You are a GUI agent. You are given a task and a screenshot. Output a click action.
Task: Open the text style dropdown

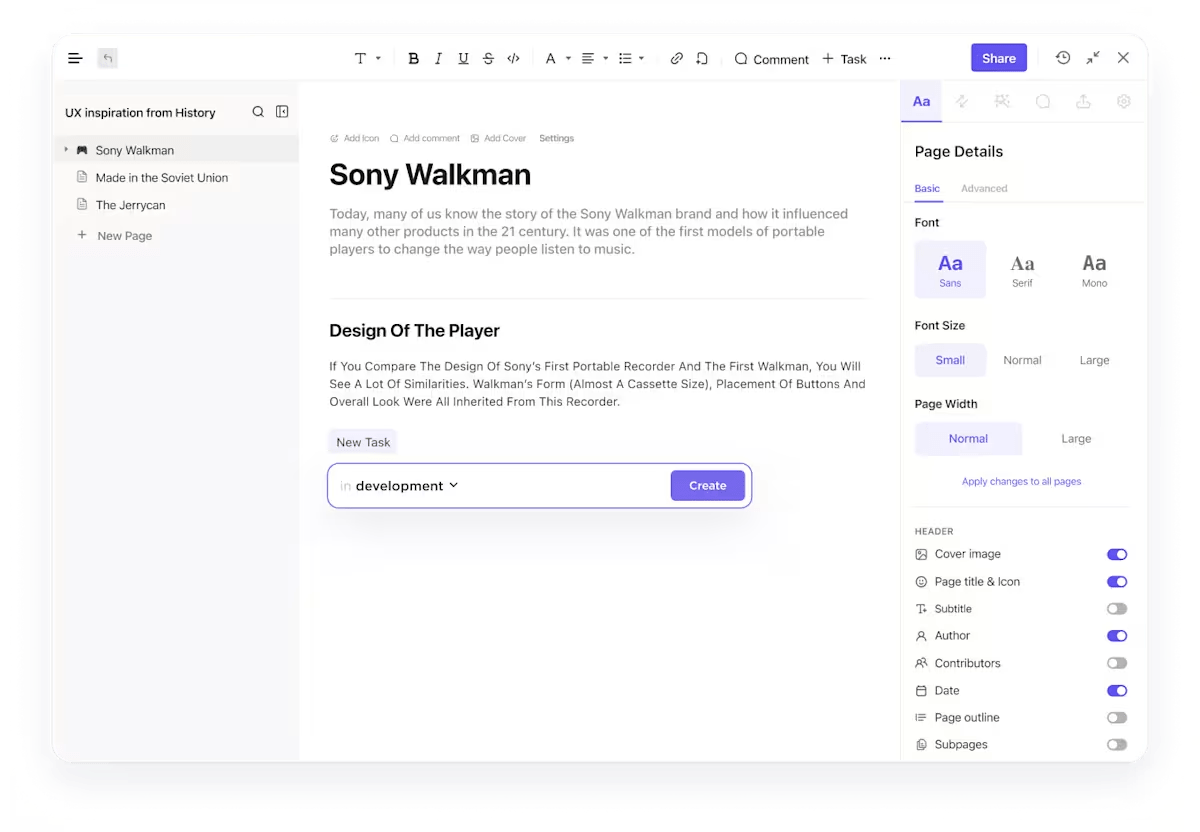(x=366, y=58)
